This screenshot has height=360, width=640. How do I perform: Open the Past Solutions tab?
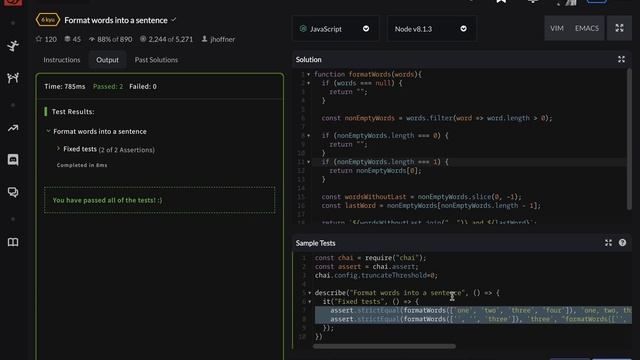[156, 60]
